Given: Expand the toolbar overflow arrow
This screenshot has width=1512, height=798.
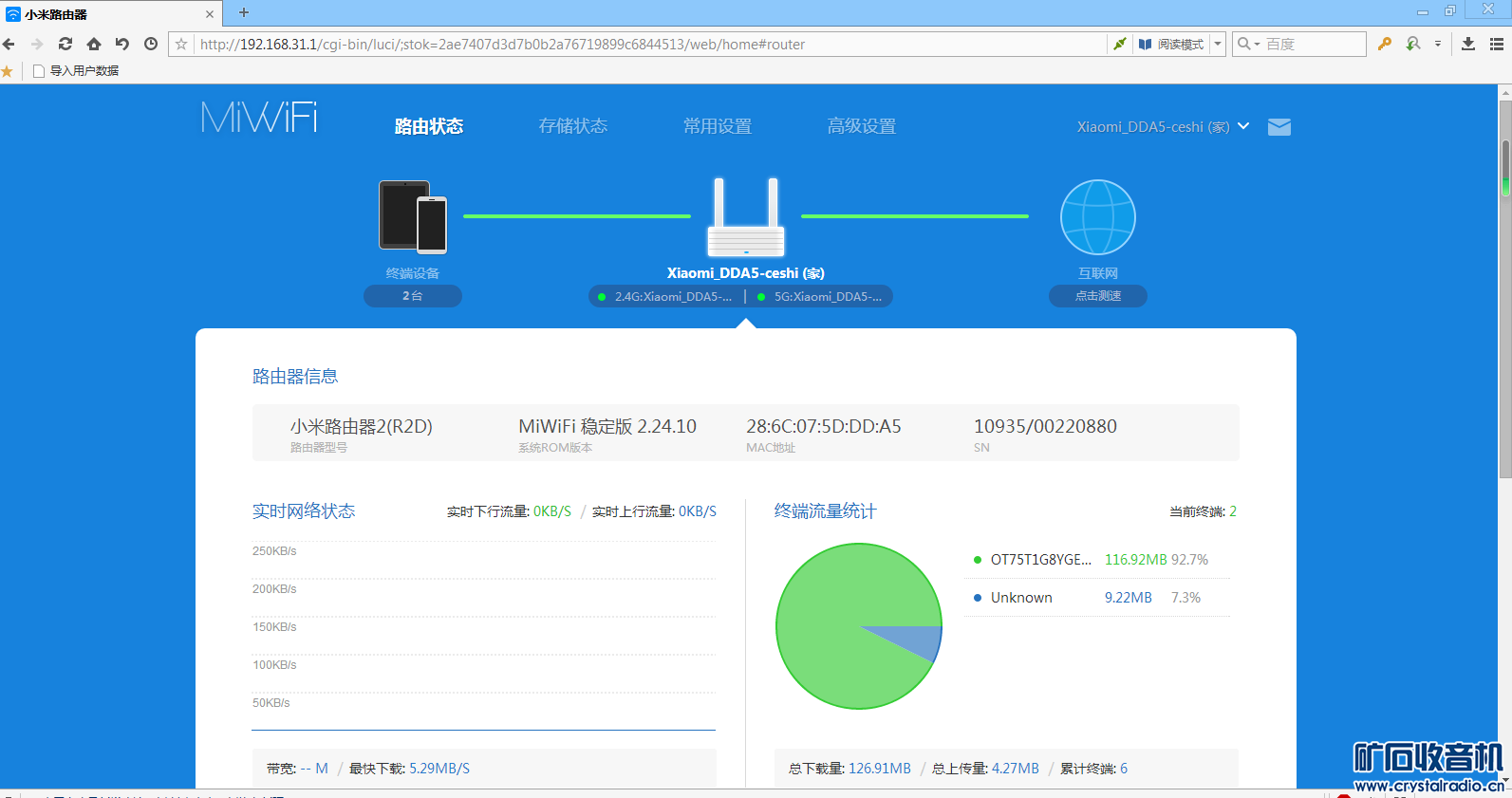Looking at the screenshot, I should [1438, 44].
